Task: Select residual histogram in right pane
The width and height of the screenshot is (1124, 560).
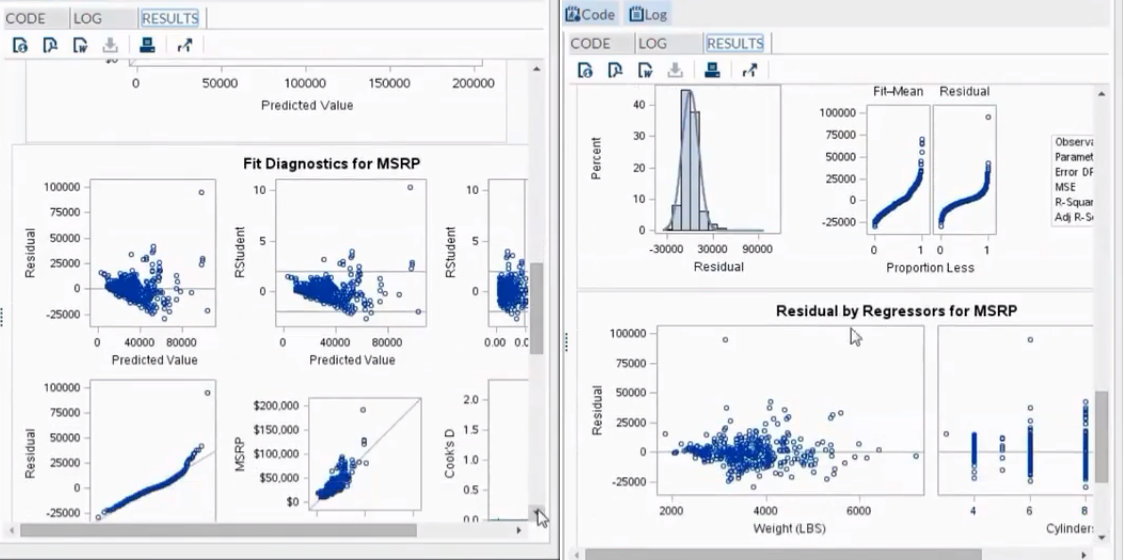Action: click(718, 160)
